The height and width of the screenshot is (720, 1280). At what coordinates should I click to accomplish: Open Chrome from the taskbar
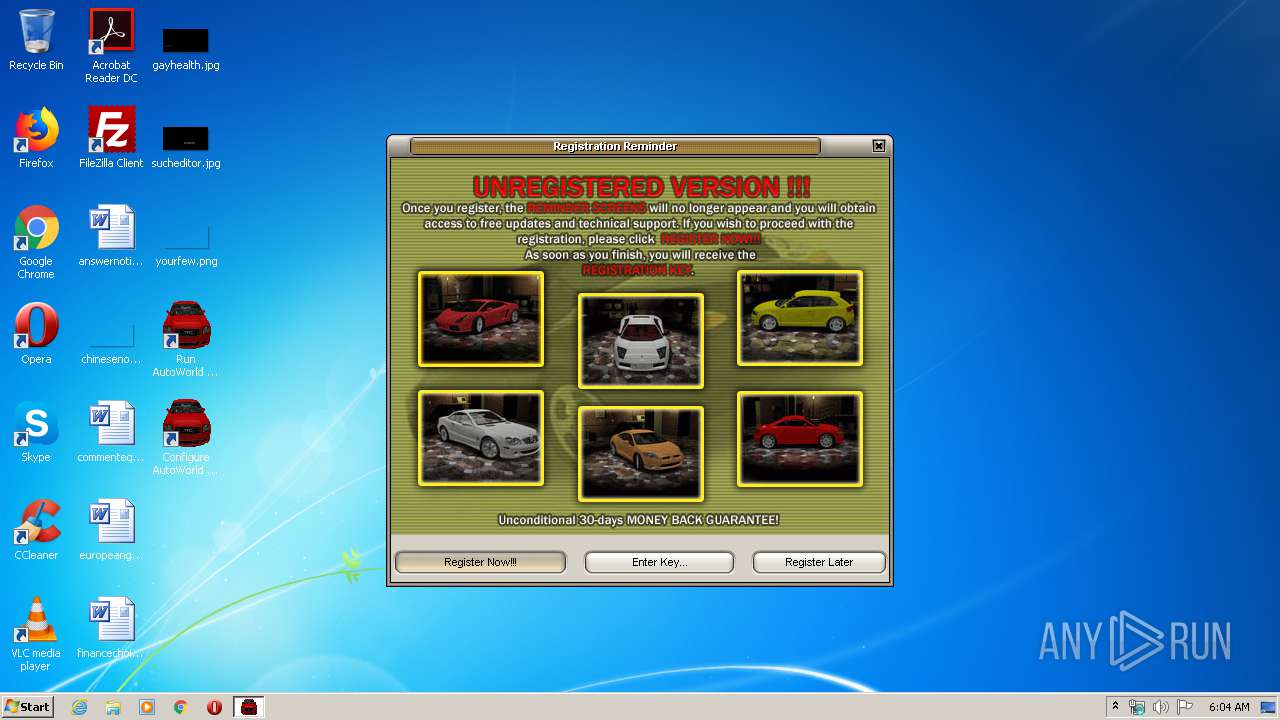tap(181, 707)
